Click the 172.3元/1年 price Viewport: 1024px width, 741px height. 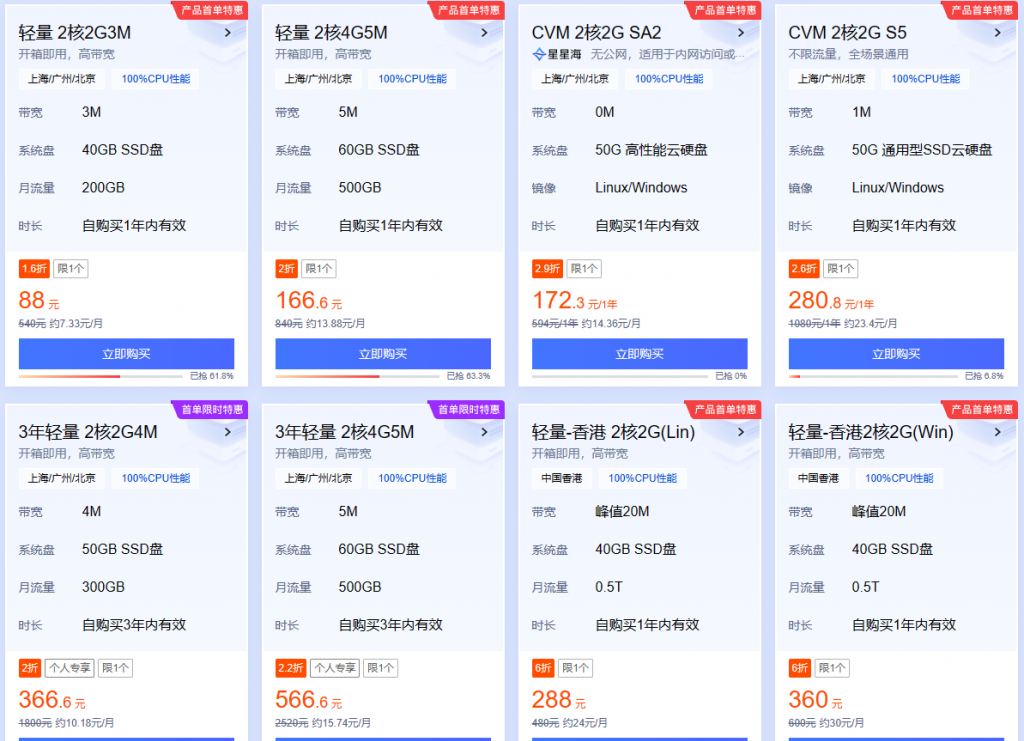pos(575,301)
